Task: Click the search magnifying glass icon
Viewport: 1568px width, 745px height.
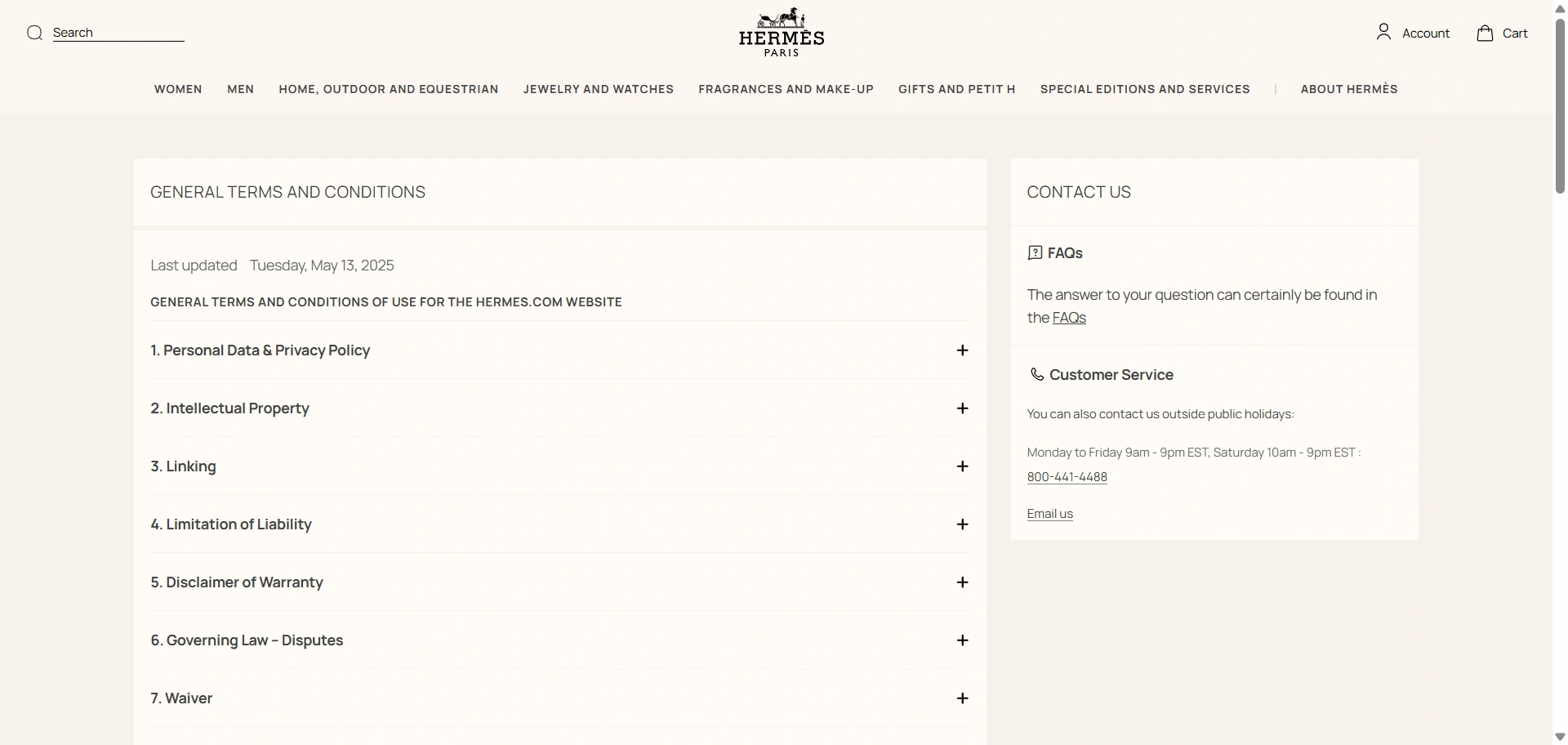Action: [x=34, y=33]
